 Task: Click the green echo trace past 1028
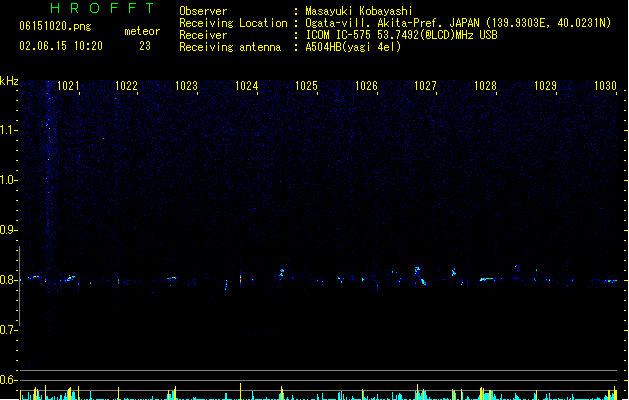point(487,279)
